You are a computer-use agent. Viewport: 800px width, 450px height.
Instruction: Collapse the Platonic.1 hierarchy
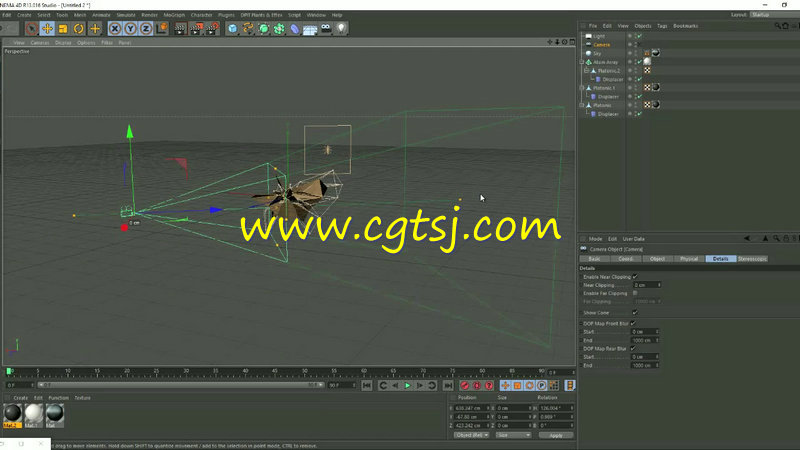(x=582, y=88)
